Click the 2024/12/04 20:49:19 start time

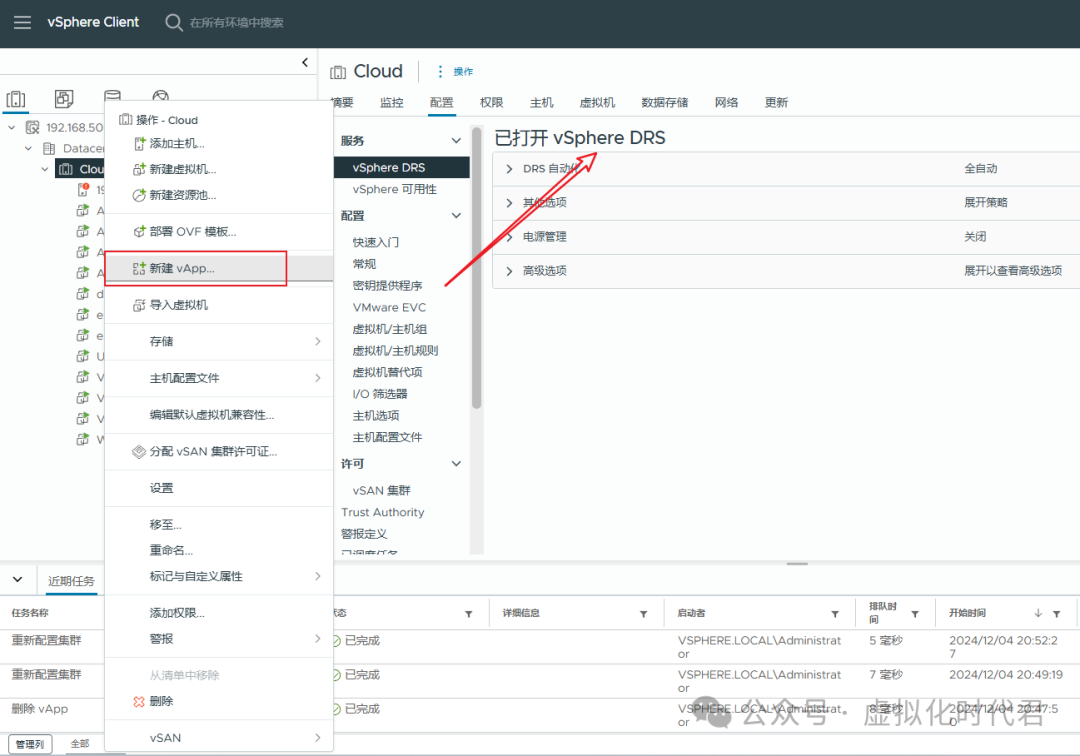click(x=1006, y=675)
